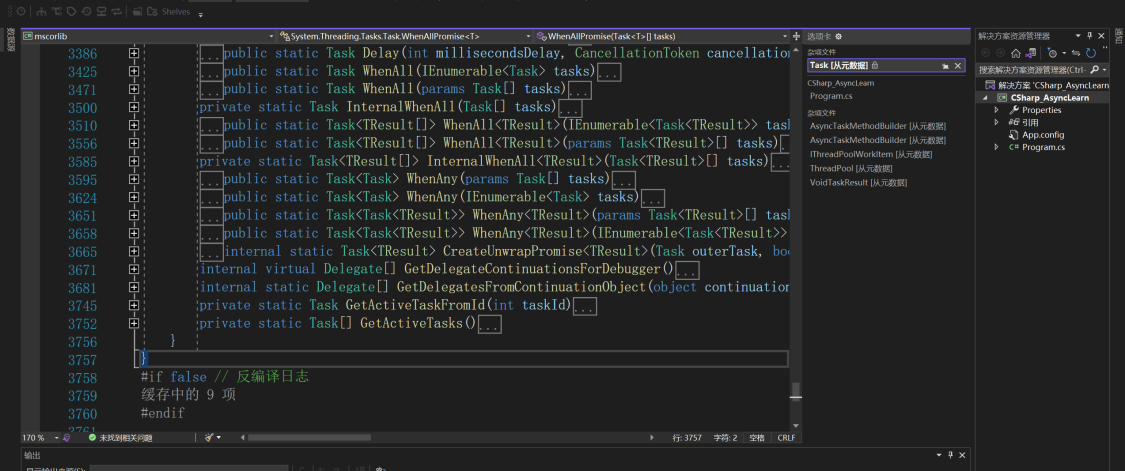Click the split editor icon above scrollbar
Viewport: 1125px width, 471px height.
pos(795,36)
